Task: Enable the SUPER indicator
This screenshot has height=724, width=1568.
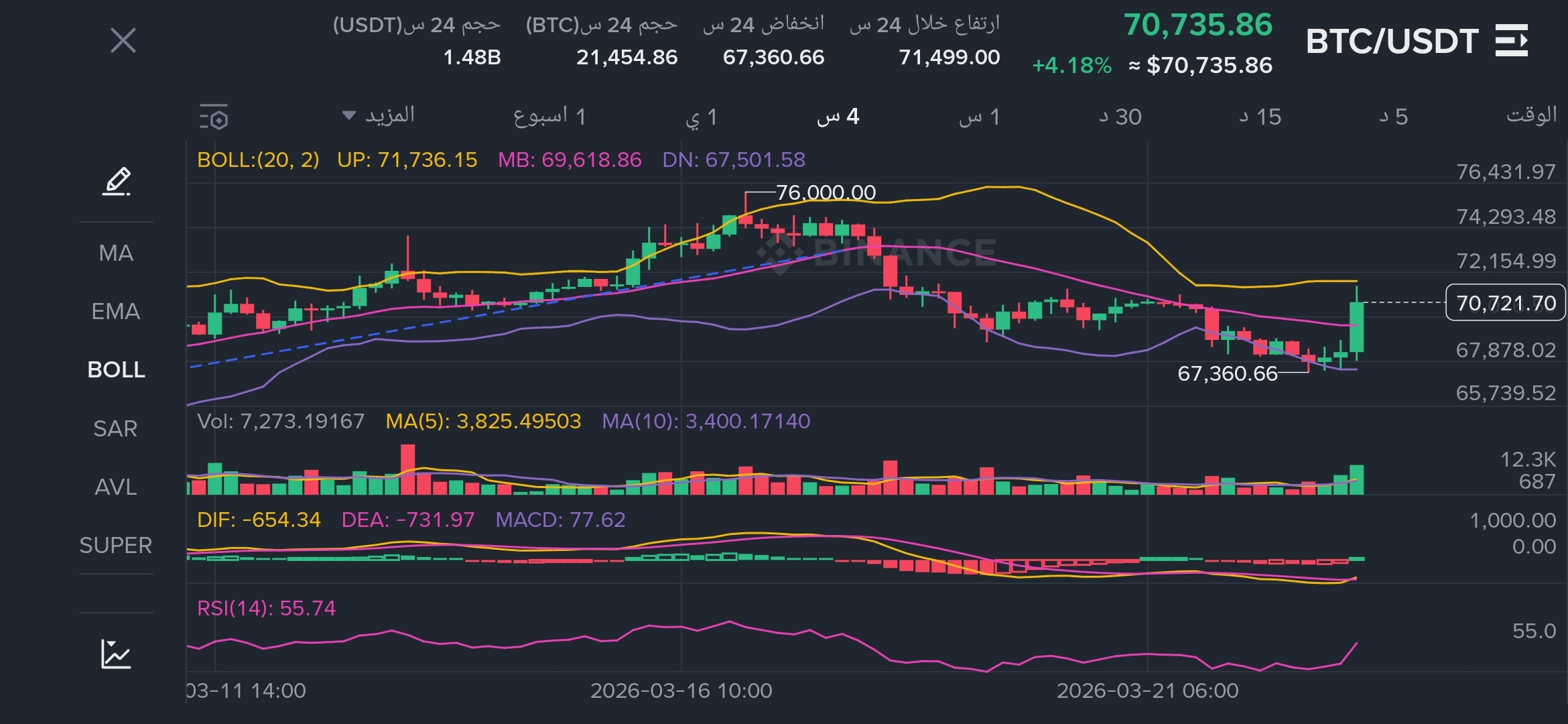Action: point(116,545)
